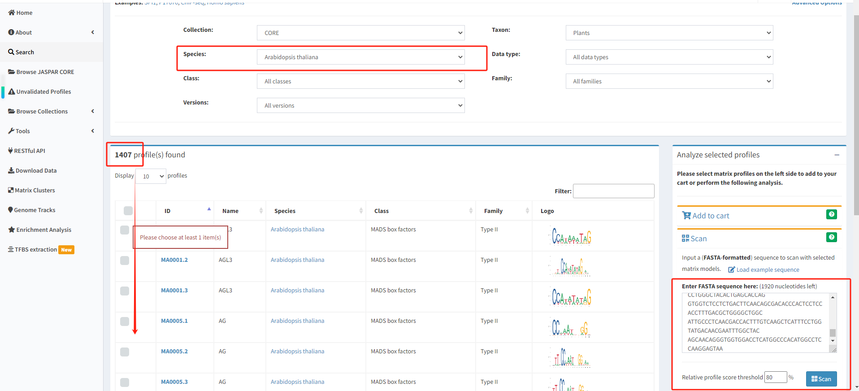Screen dimensions: 859x391
Task: Collapse the Analyze selected profiles panel
Action: 837,155
